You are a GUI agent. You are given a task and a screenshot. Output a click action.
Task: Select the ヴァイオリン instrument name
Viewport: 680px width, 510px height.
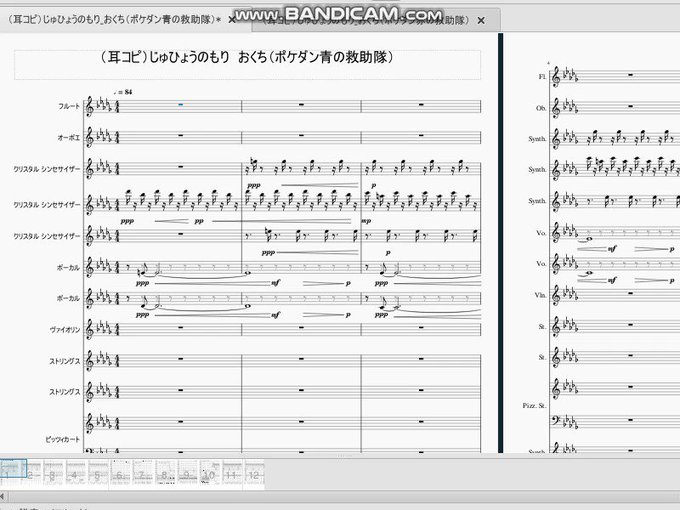(65, 330)
